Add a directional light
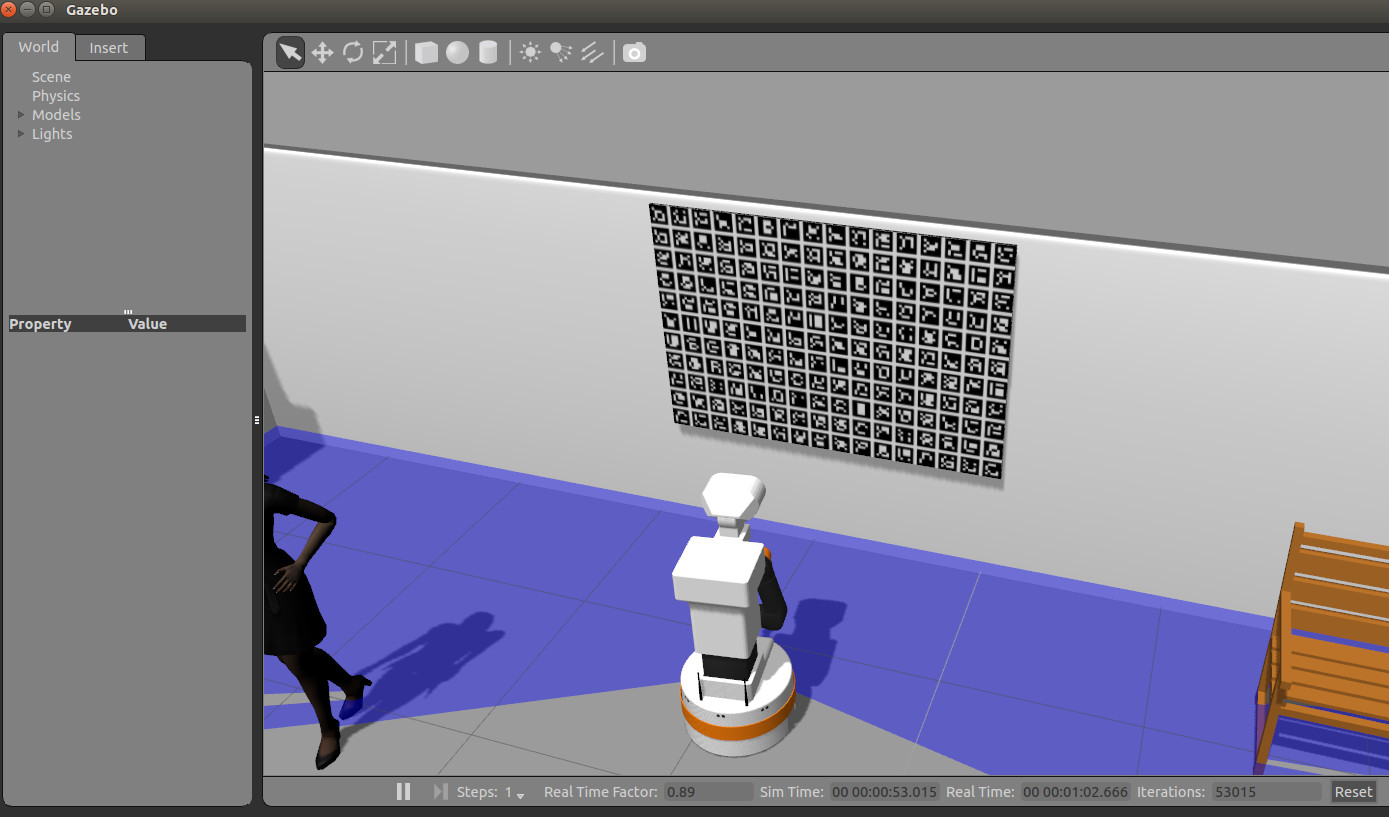The image size is (1389, 817). pyautogui.click(x=592, y=53)
